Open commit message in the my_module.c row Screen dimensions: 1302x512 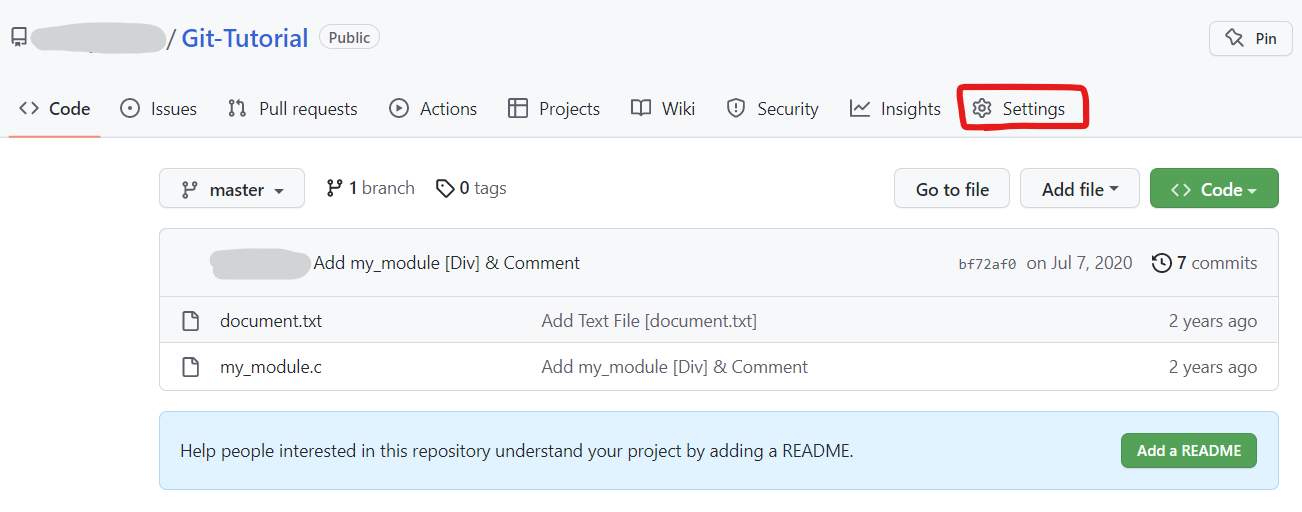point(675,367)
